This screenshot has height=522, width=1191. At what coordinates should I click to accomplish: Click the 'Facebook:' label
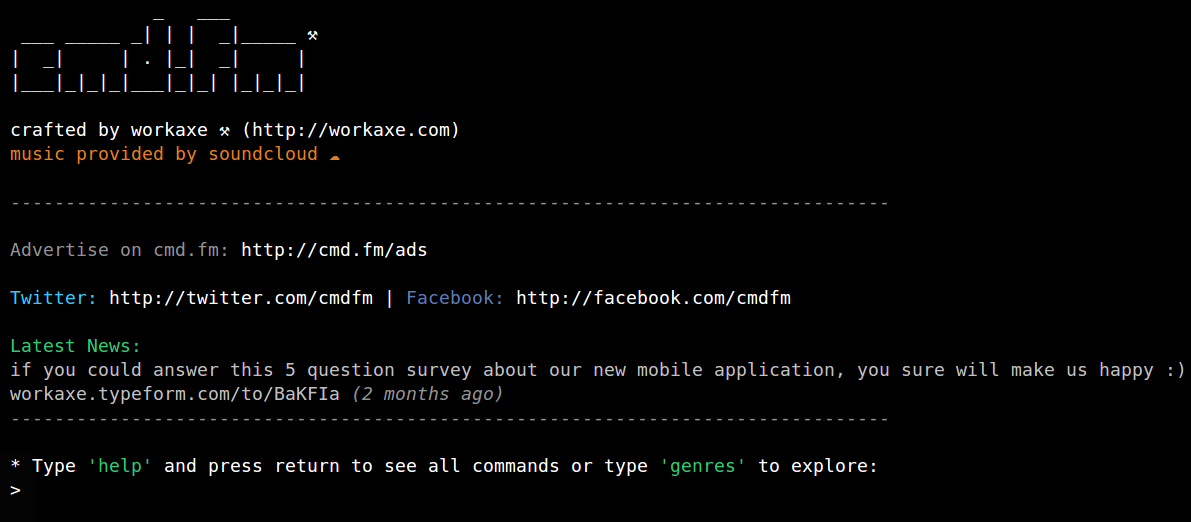pyautogui.click(x=455, y=298)
